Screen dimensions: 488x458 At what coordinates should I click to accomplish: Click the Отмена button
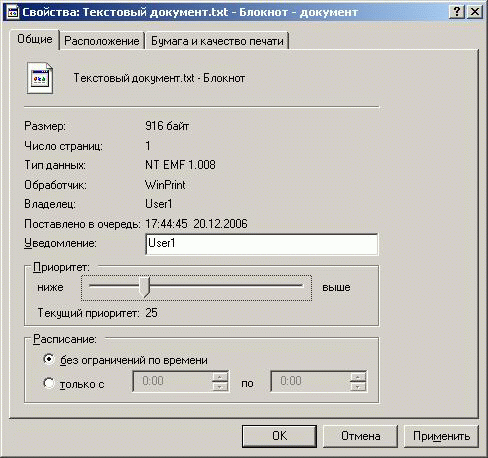[360, 436]
